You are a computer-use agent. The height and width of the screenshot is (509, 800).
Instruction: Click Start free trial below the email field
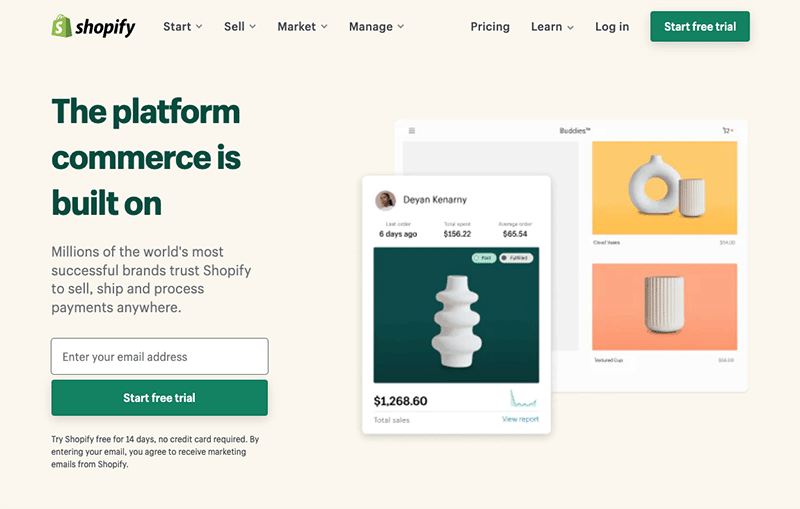pos(159,398)
